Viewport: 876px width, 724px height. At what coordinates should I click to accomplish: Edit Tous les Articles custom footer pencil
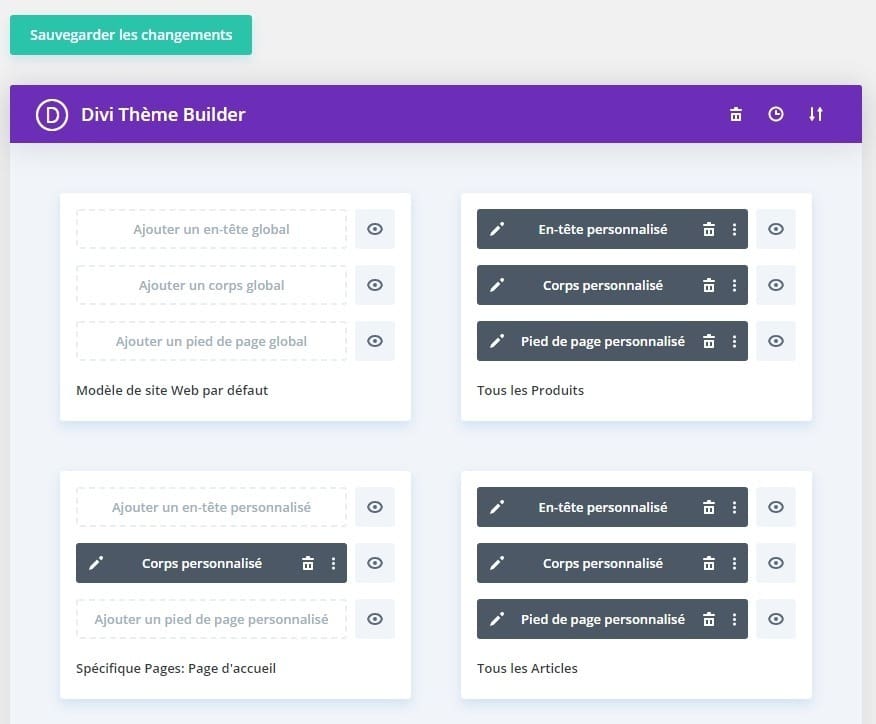coord(497,619)
